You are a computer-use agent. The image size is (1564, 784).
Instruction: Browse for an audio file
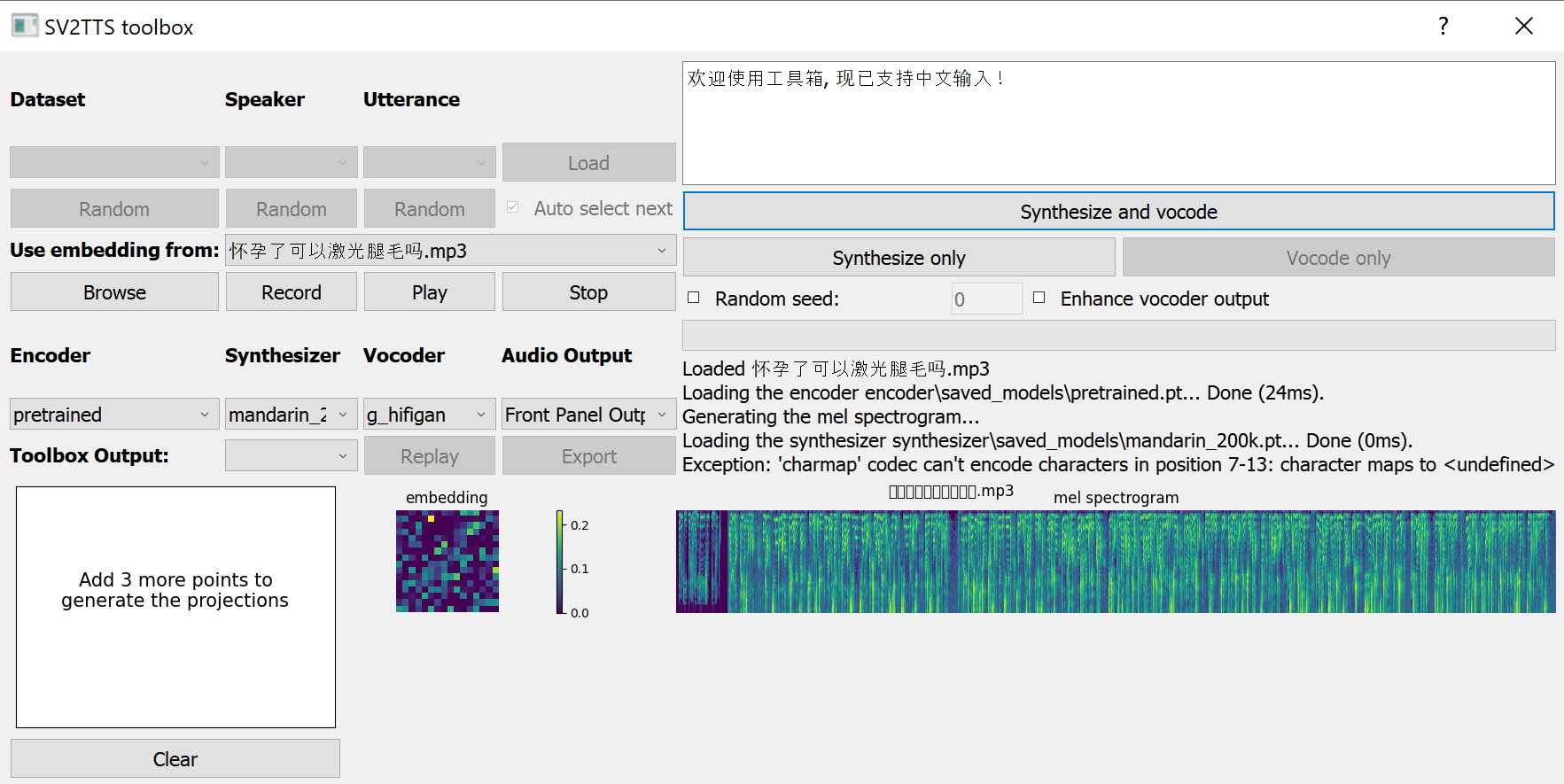(x=114, y=292)
